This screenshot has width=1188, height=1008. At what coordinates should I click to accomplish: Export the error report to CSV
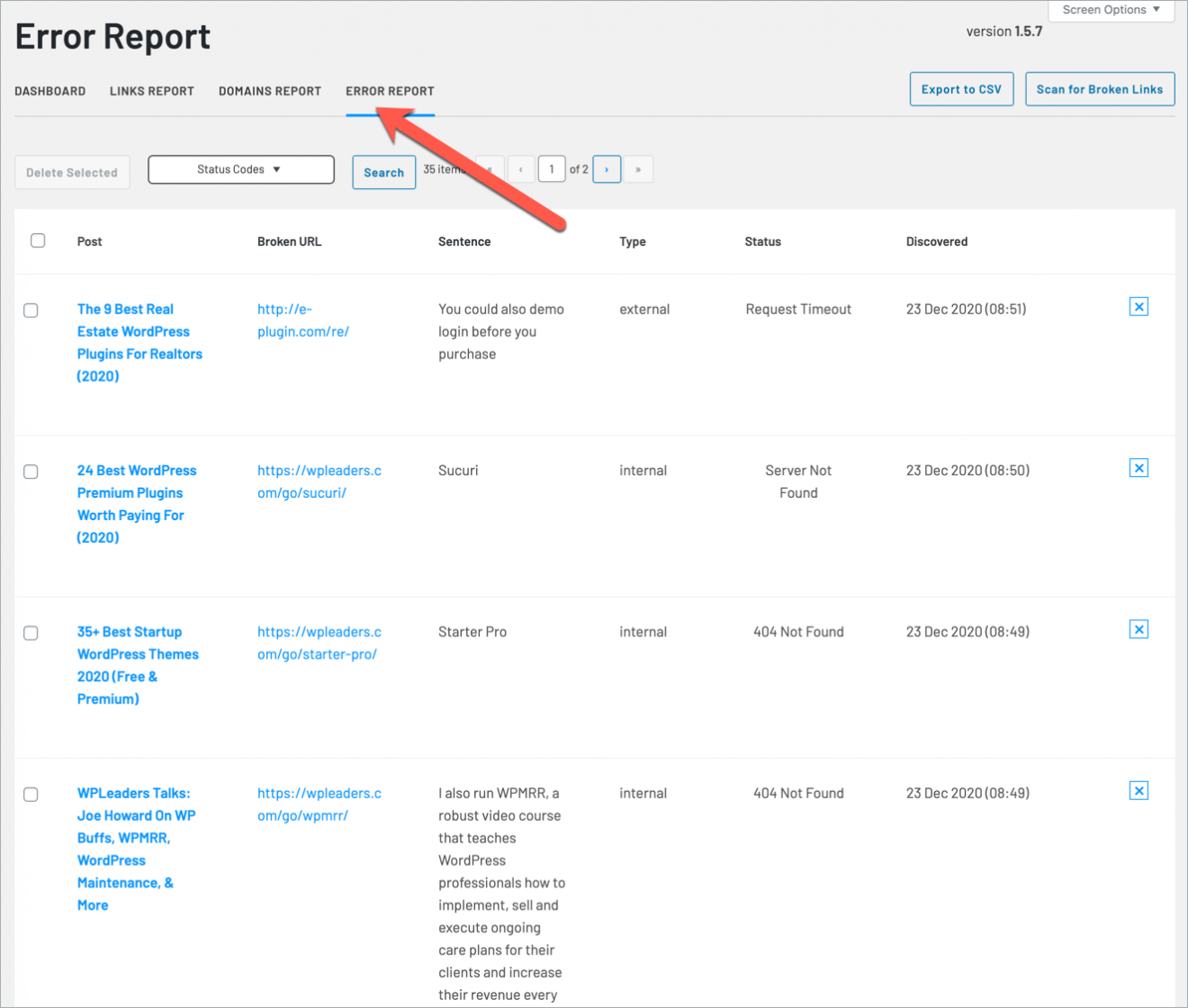point(961,89)
